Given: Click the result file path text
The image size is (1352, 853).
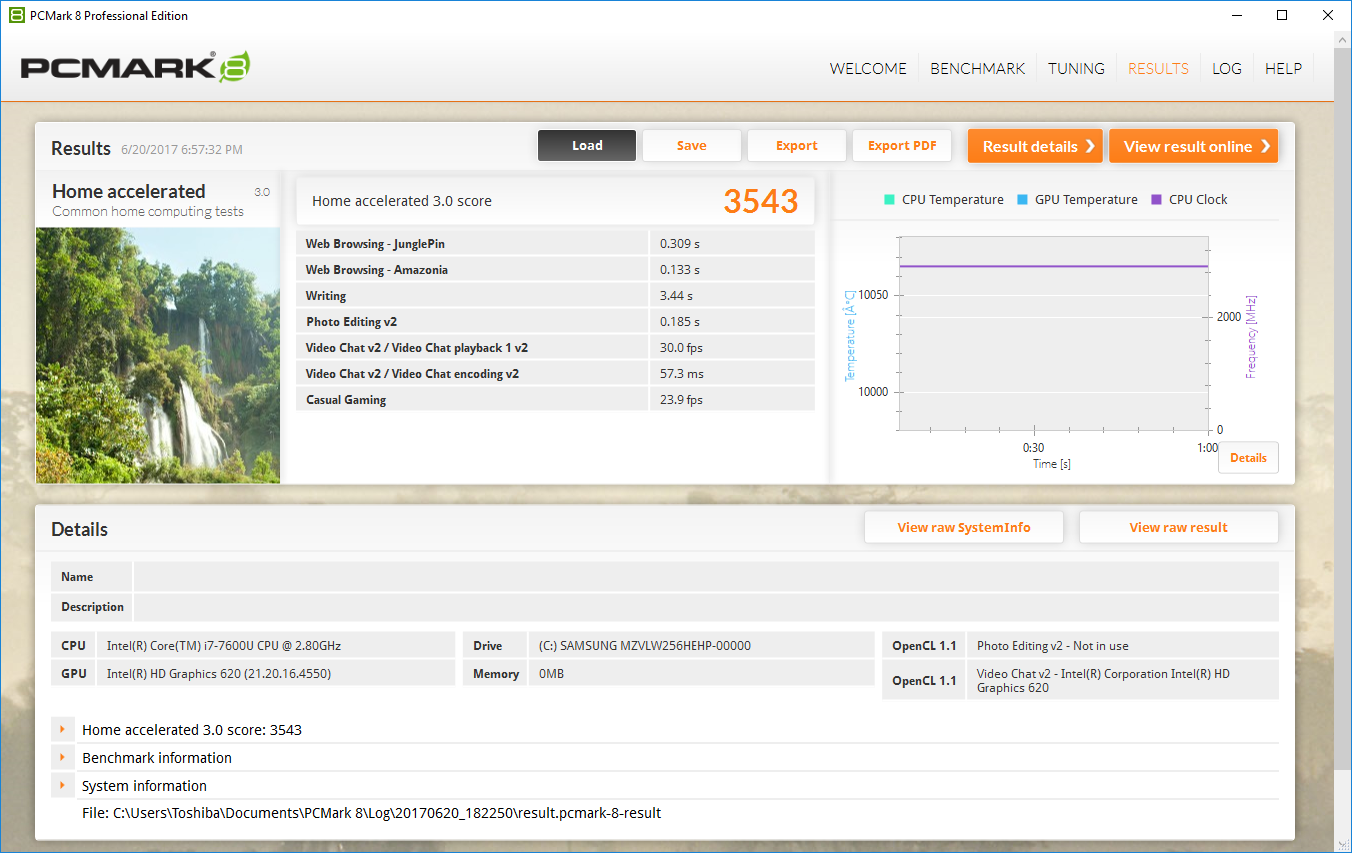Looking at the screenshot, I should 371,813.
